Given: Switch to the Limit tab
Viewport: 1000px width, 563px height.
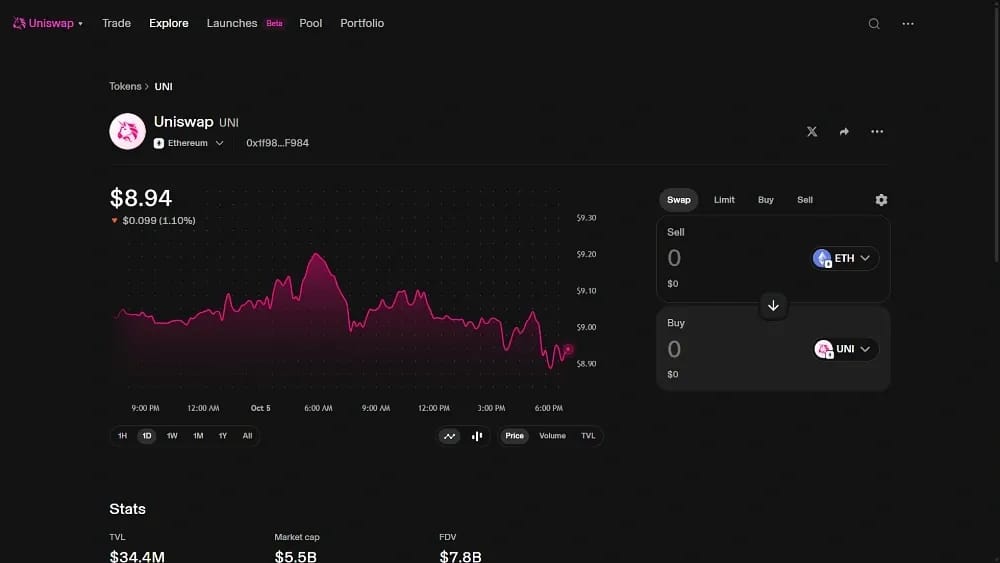Looking at the screenshot, I should (x=724, y=200).
